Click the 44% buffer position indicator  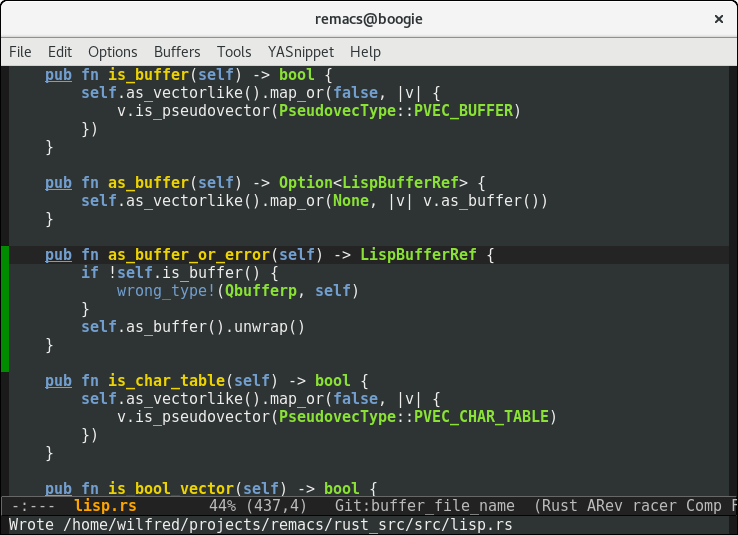pos(222,506)
